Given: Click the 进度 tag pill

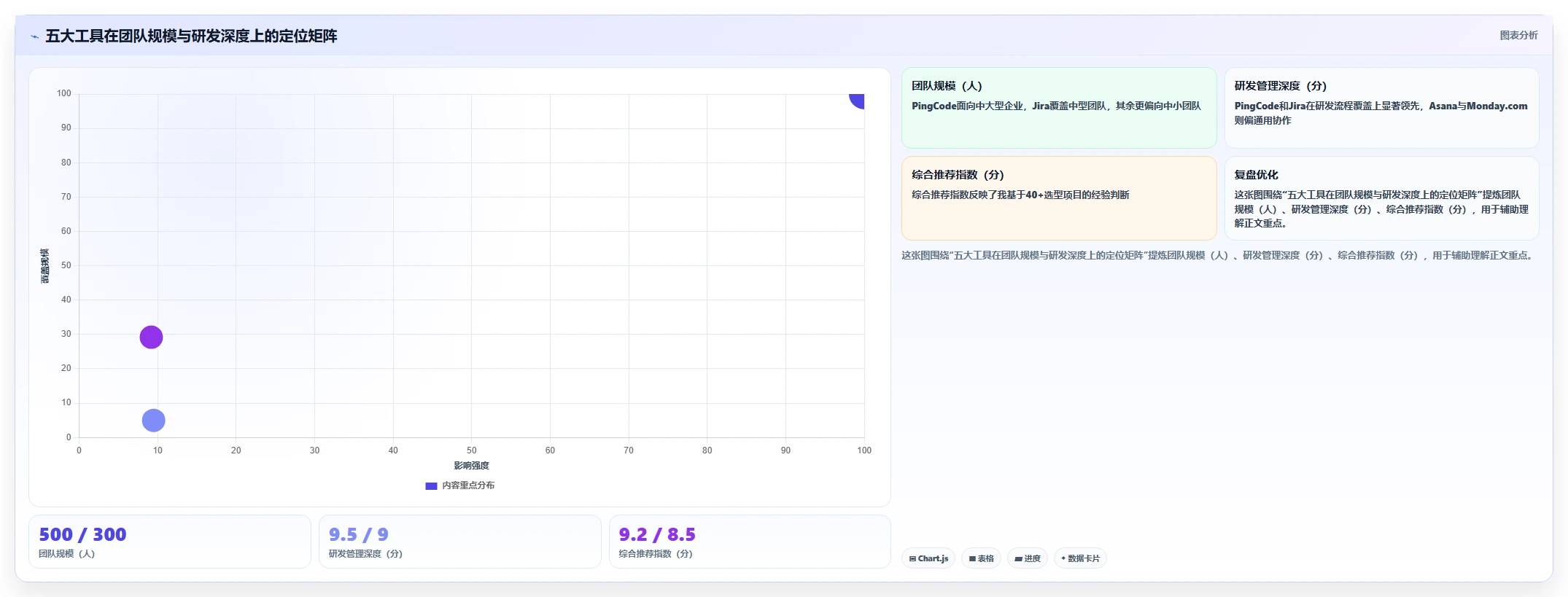Looking at the screenshot, I should tap(1028, 558).
